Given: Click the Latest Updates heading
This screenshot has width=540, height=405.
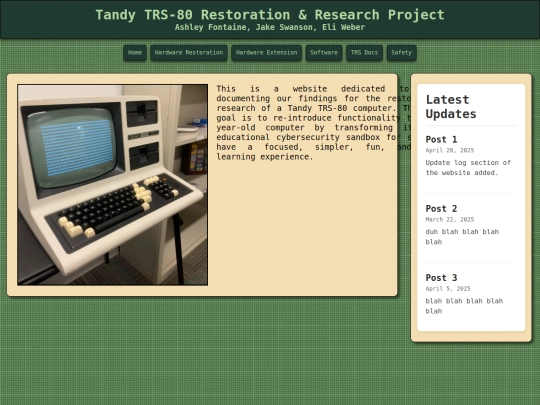Looking at the screenshot, I should pyautogui.click(x=451, y=107).
